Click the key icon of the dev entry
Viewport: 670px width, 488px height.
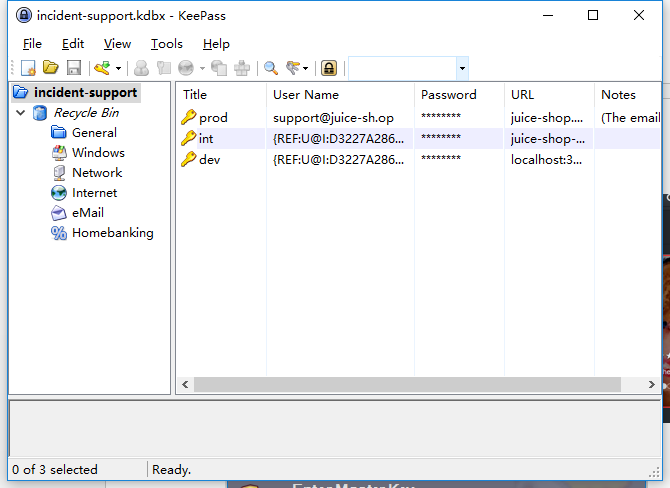click(188, 159)
